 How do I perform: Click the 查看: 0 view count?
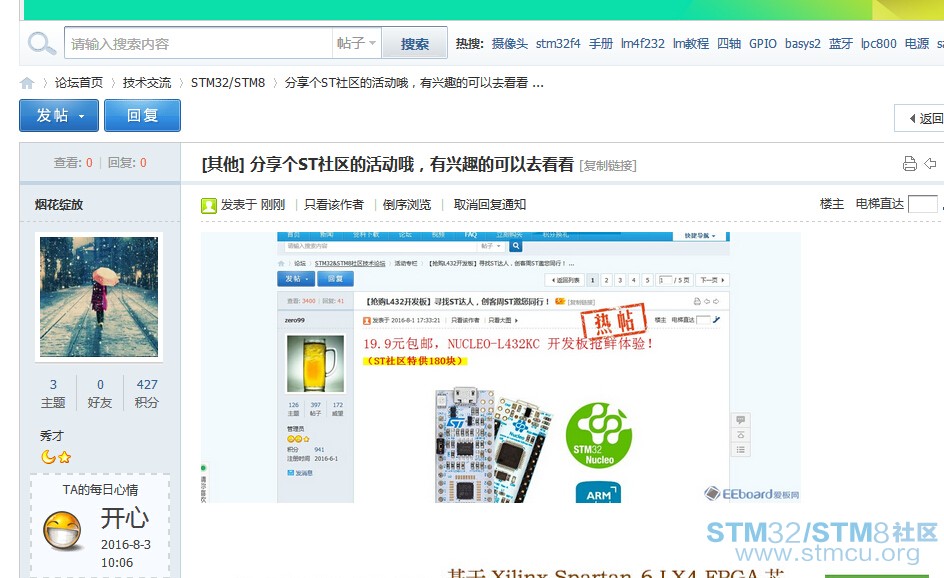pyautogui.click(x=73, y=163)
